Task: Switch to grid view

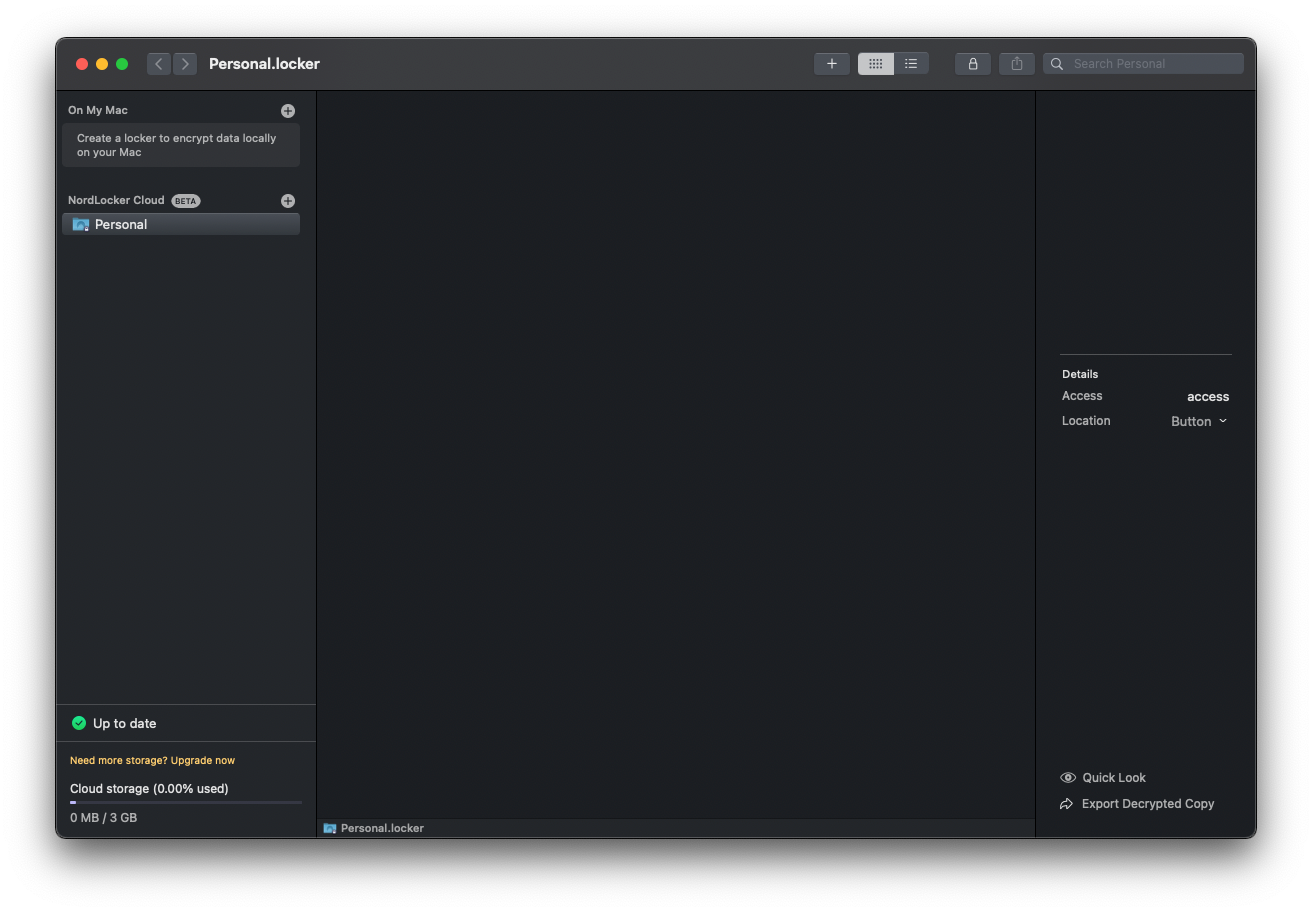Action: point(876,64)
